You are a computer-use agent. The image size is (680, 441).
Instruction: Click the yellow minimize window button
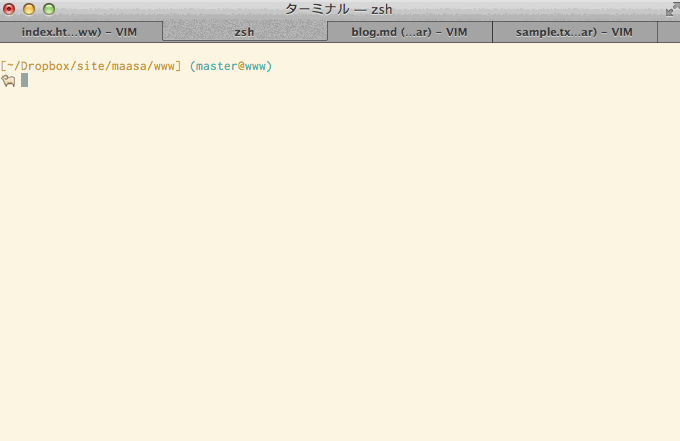click(x=29, y=9)
